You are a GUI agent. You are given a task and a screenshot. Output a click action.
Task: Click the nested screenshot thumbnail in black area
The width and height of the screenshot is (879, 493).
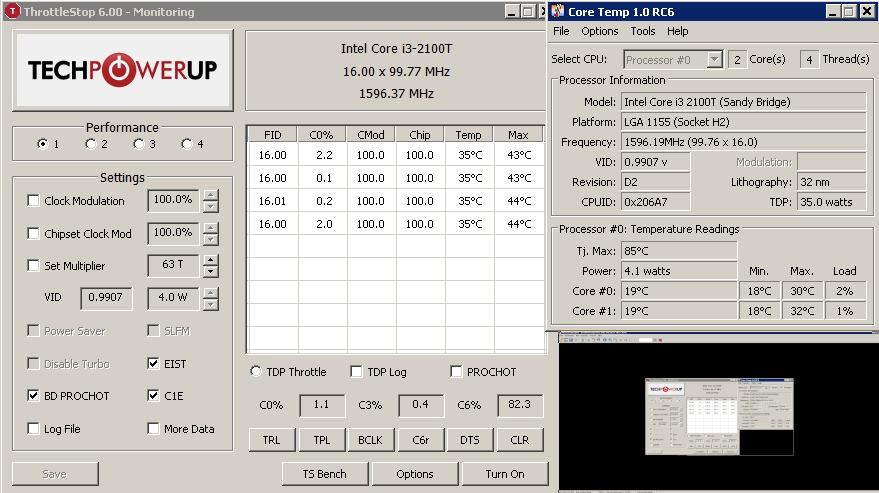pyautogui.click(x=719, y=416)
